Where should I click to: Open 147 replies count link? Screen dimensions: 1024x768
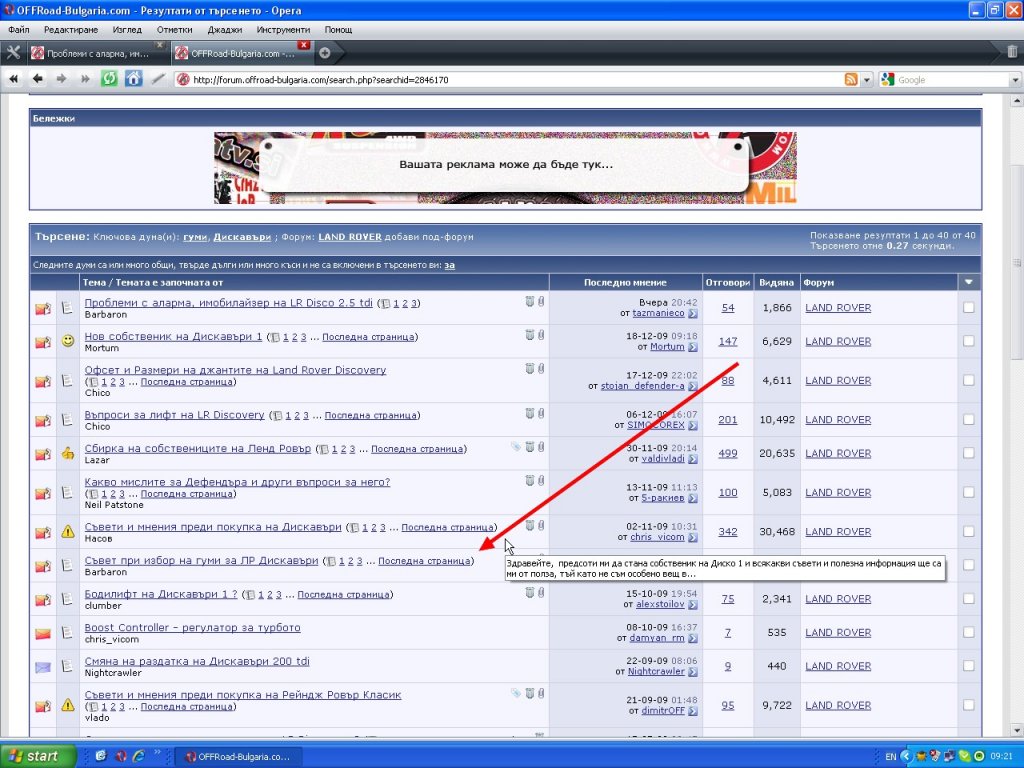coord(728,341)
